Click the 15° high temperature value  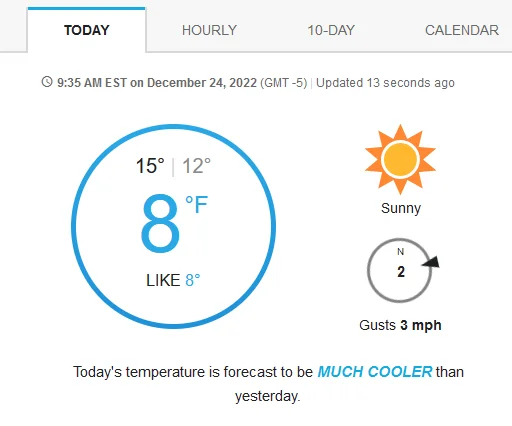point(150,166)
